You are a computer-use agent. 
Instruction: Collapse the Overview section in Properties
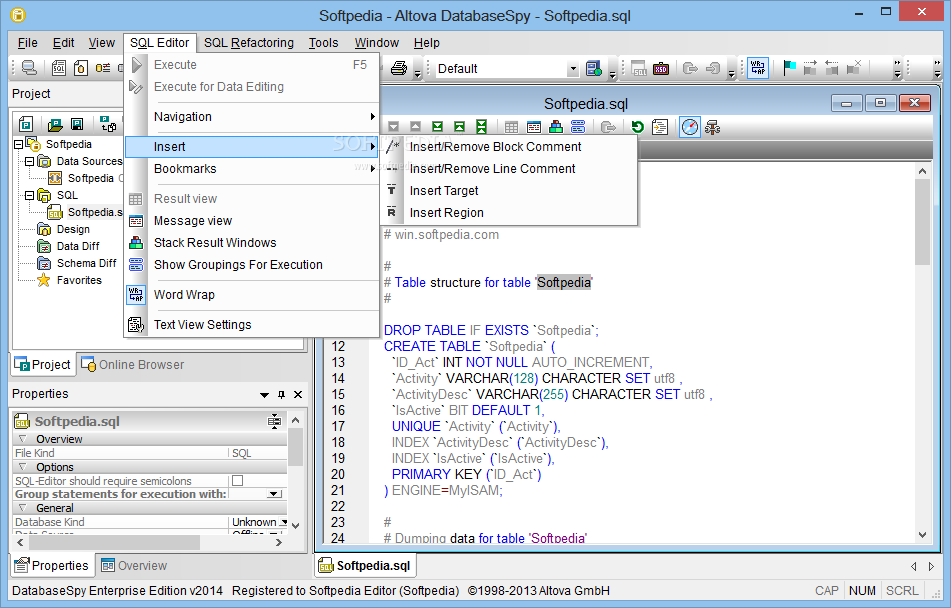point(22,439)
